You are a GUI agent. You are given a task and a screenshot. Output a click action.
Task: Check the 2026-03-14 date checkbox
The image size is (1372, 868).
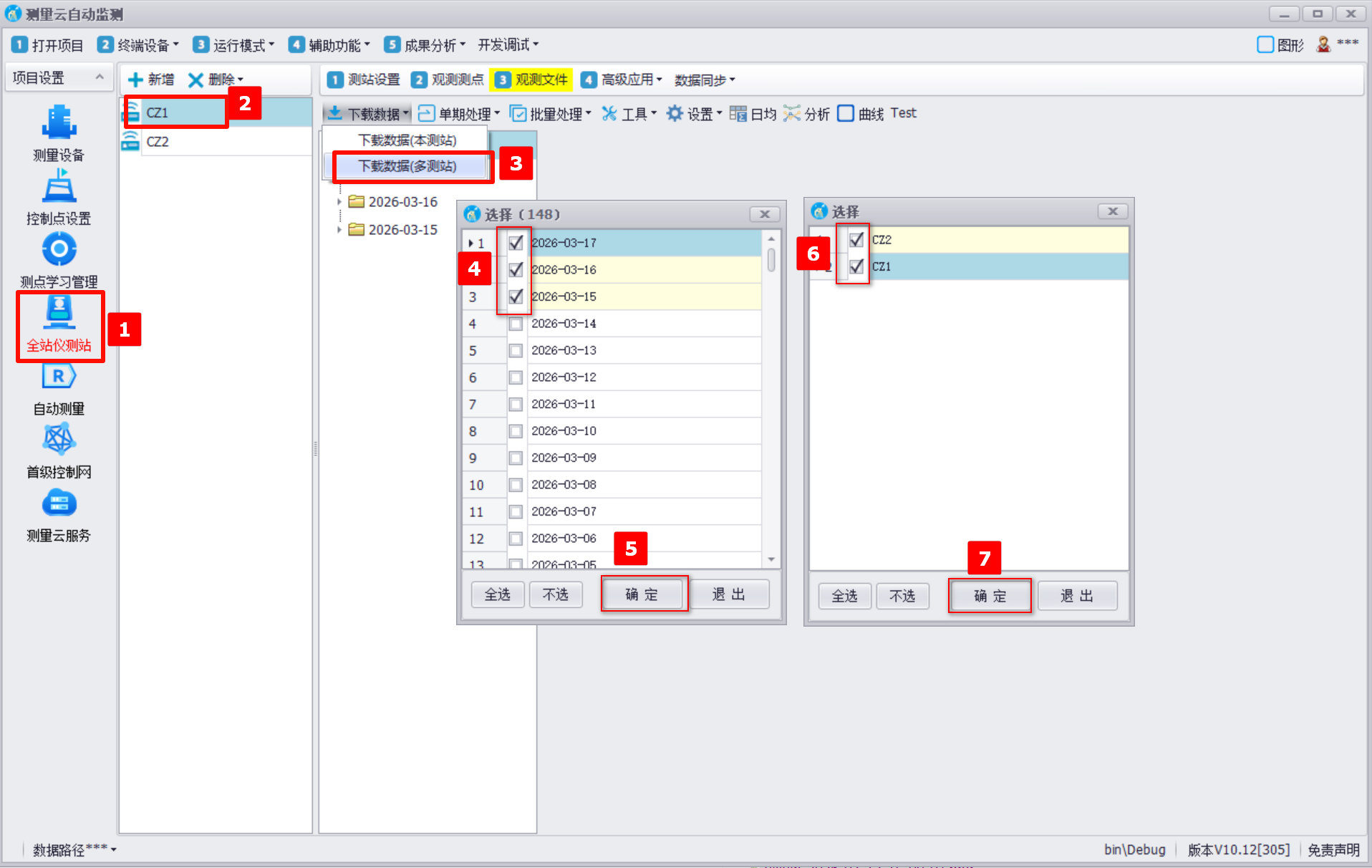point(516,324)
